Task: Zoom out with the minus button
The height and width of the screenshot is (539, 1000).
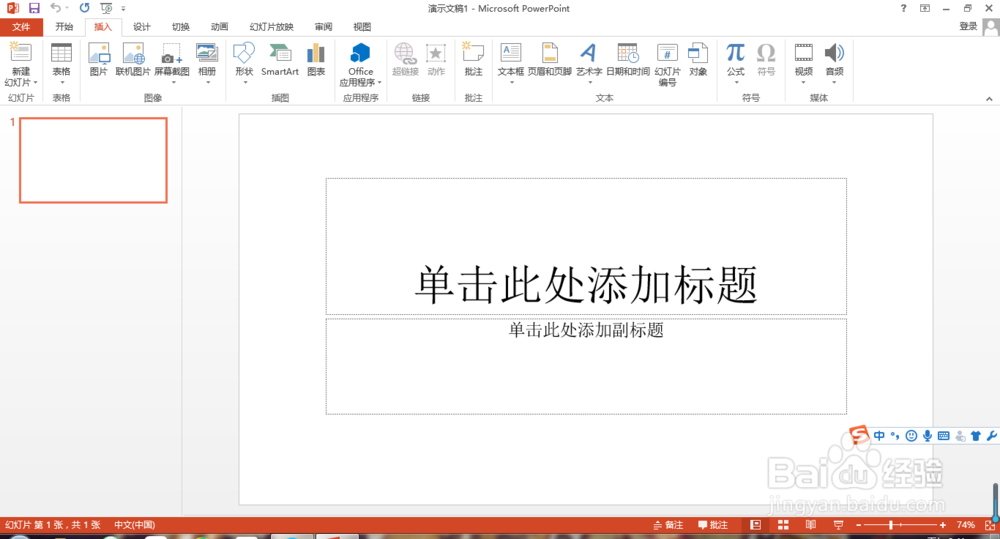Action: click(858, 525)
